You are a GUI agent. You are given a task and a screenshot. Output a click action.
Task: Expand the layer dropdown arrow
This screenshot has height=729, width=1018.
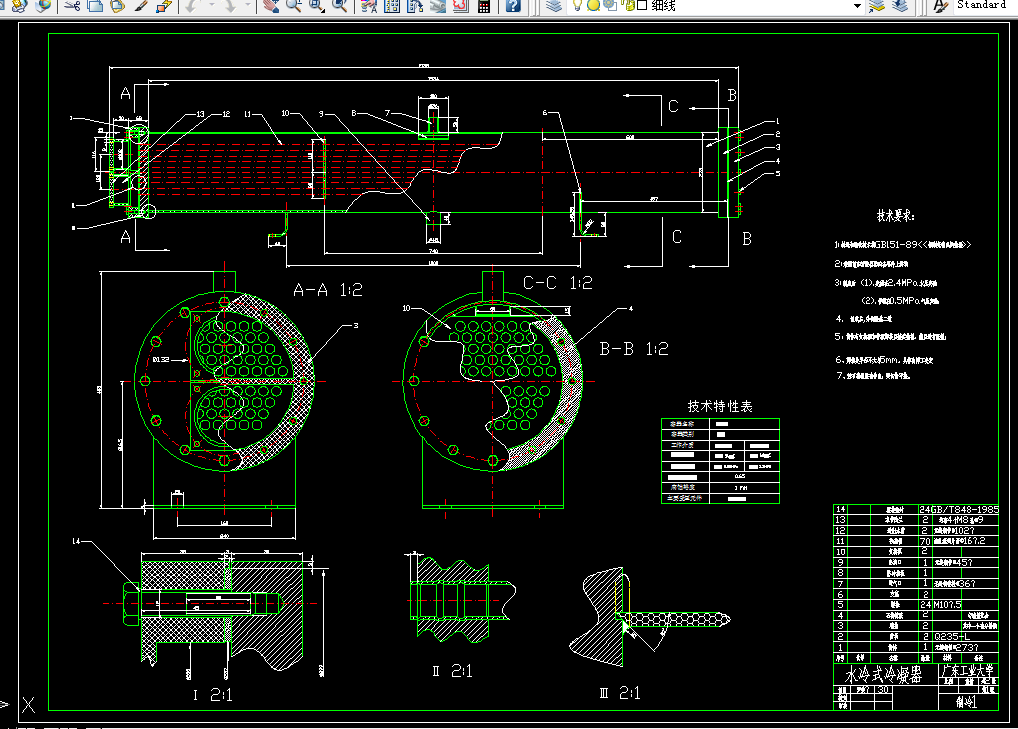coord(857,5)
